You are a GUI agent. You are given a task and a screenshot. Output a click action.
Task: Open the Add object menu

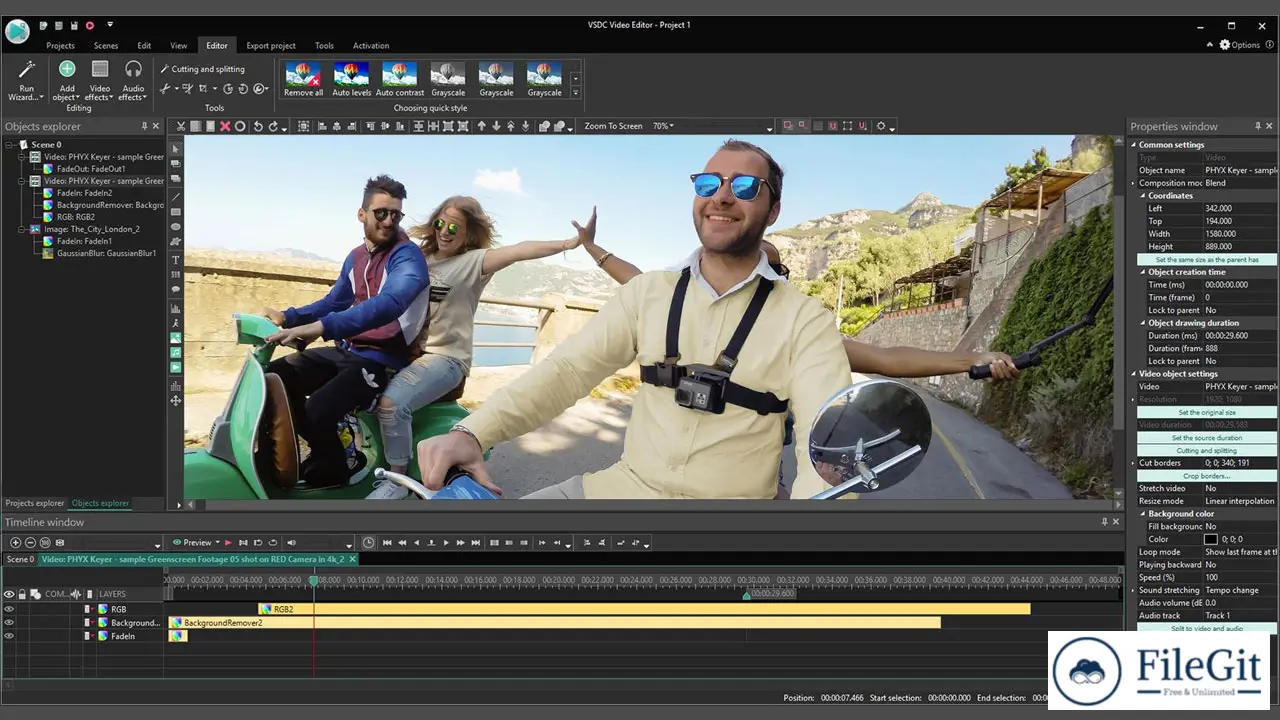click(66, 80)
